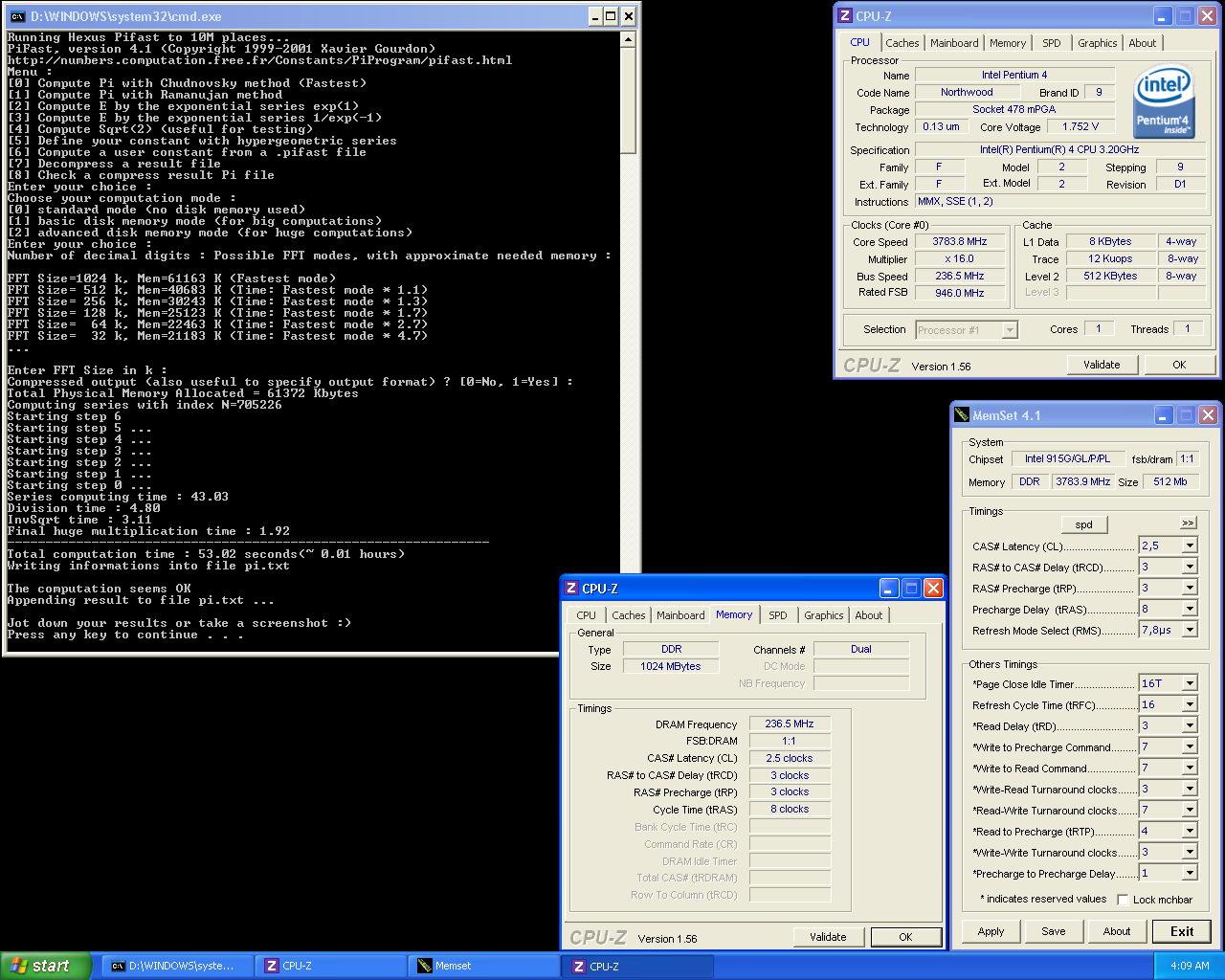Click the >> expand button in MemSet Timings
Viewport: 1225px width, 980px height.
1188,523
